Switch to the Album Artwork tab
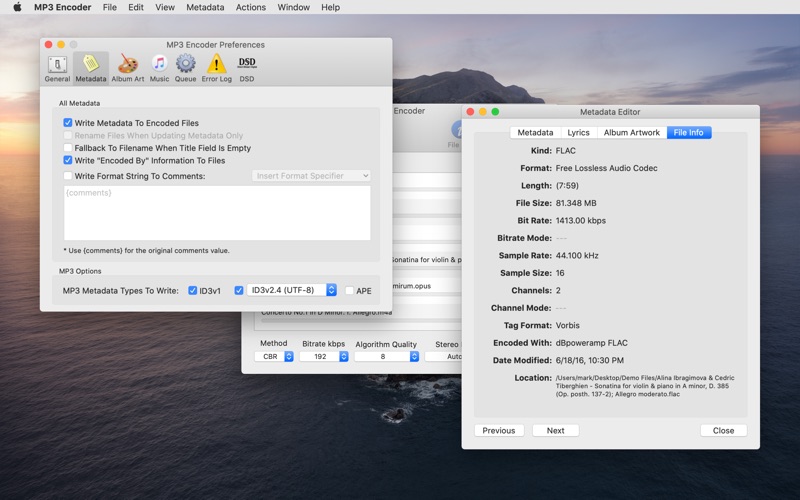This screenshot has width=800, height=500. [x=632, y=132]
